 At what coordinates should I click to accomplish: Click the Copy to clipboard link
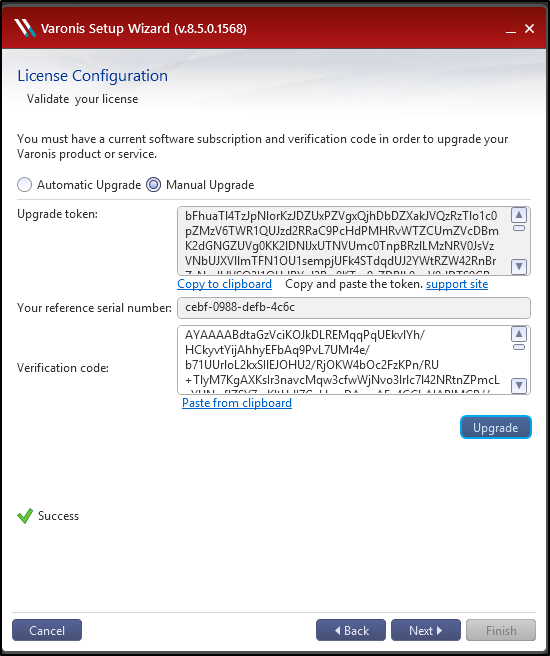225,284
